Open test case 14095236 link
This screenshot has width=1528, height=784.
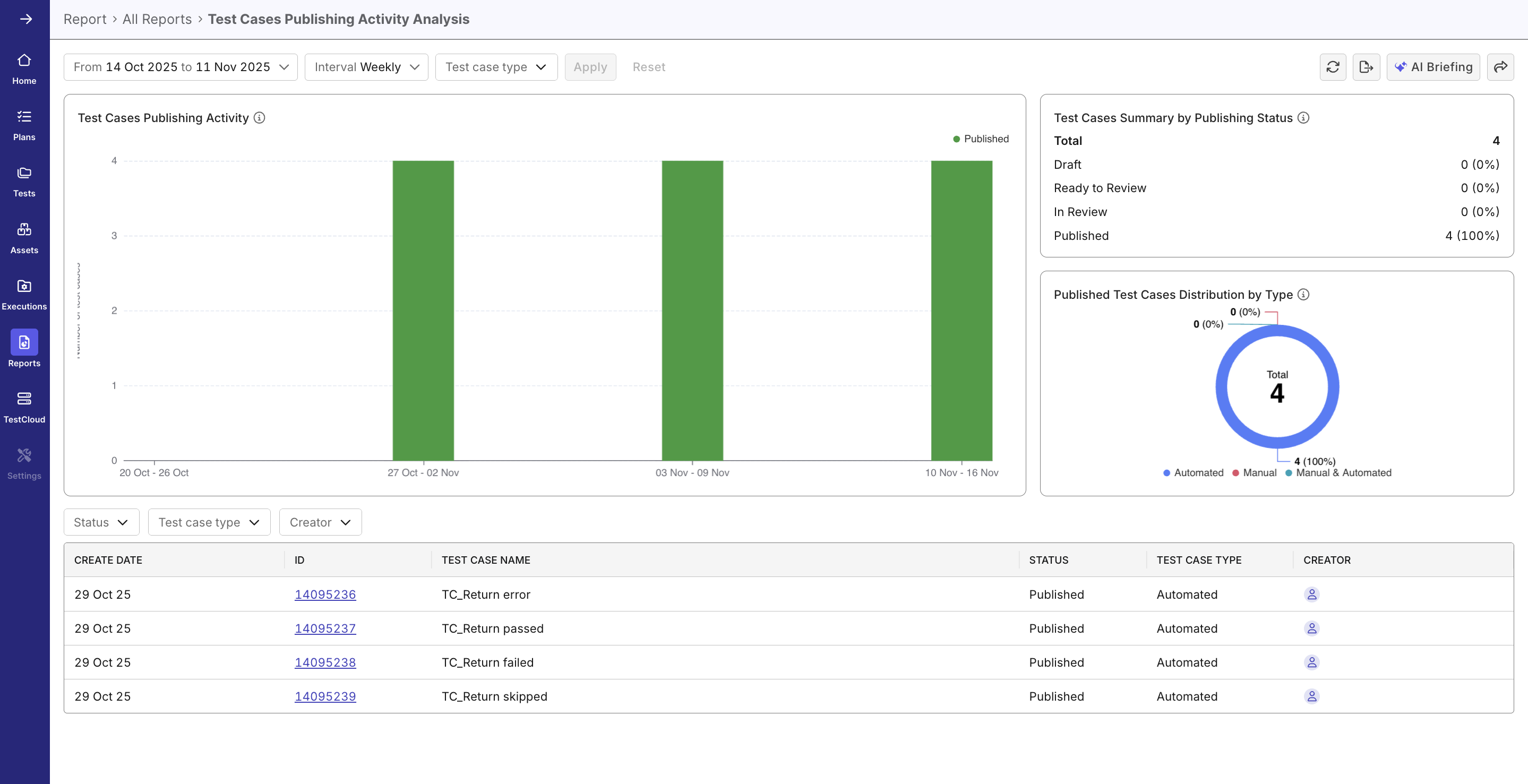[x=325, y=594]
